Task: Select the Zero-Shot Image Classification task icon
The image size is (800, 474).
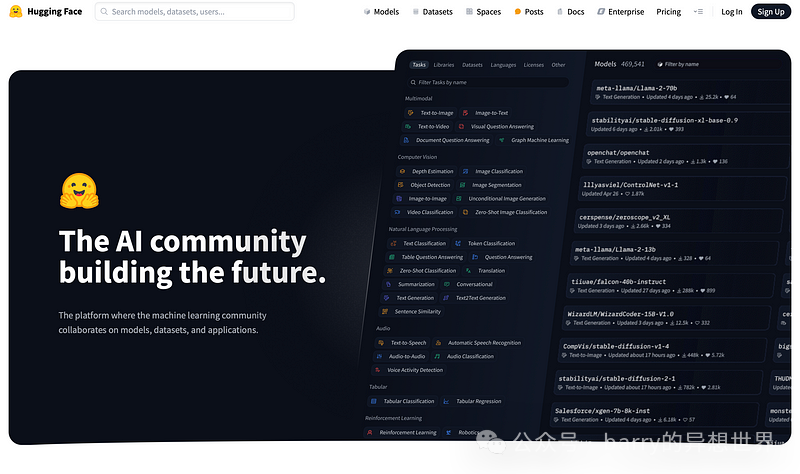Action: click(465, 212)
